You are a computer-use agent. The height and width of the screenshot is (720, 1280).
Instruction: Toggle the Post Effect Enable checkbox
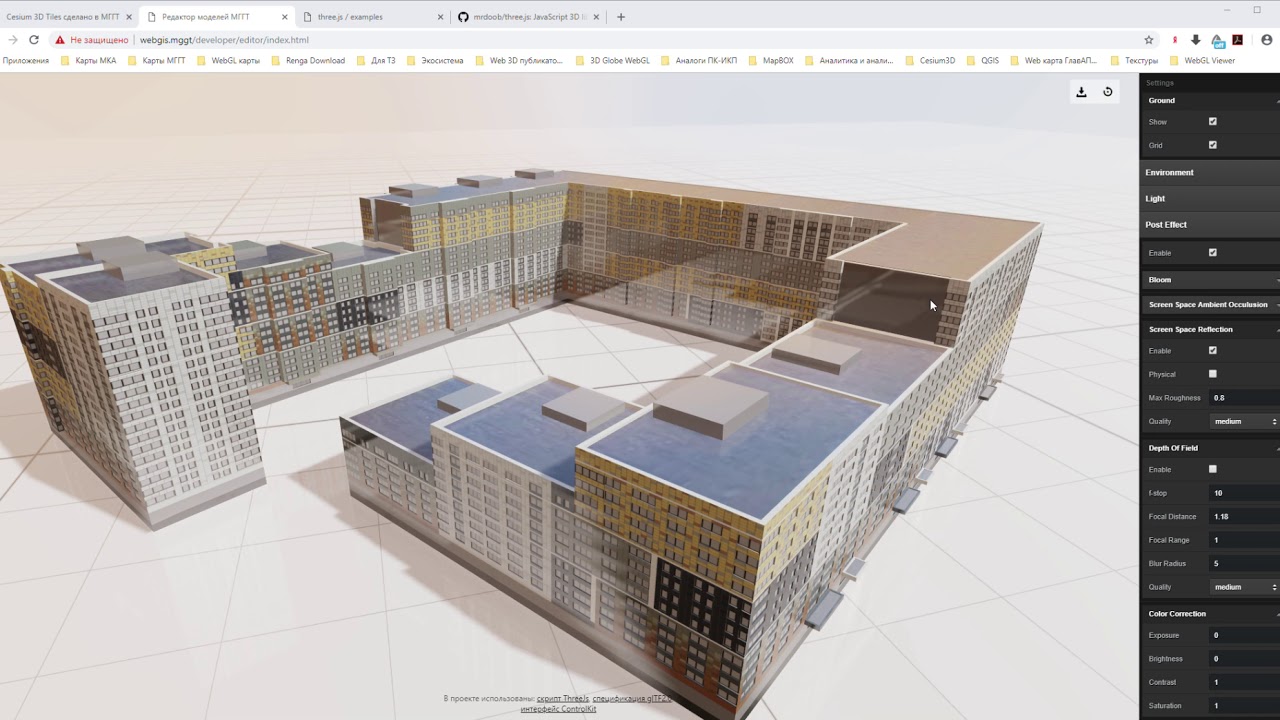pos(1213,253)
